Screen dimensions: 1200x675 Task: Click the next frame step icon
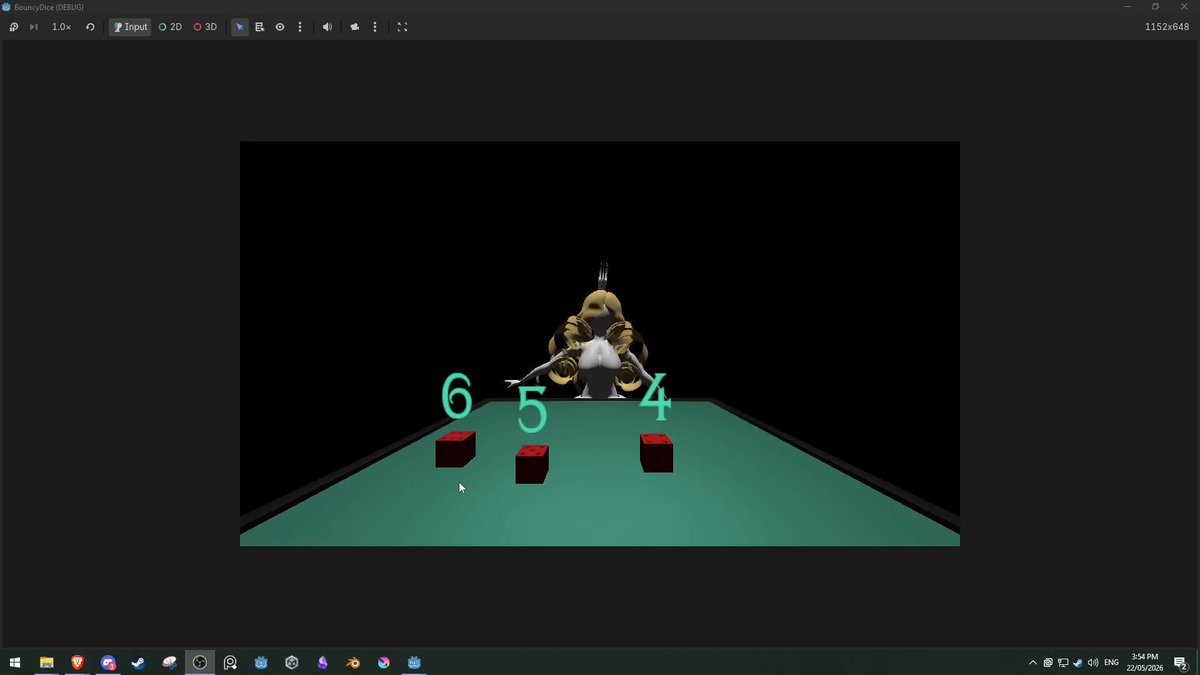33,27
